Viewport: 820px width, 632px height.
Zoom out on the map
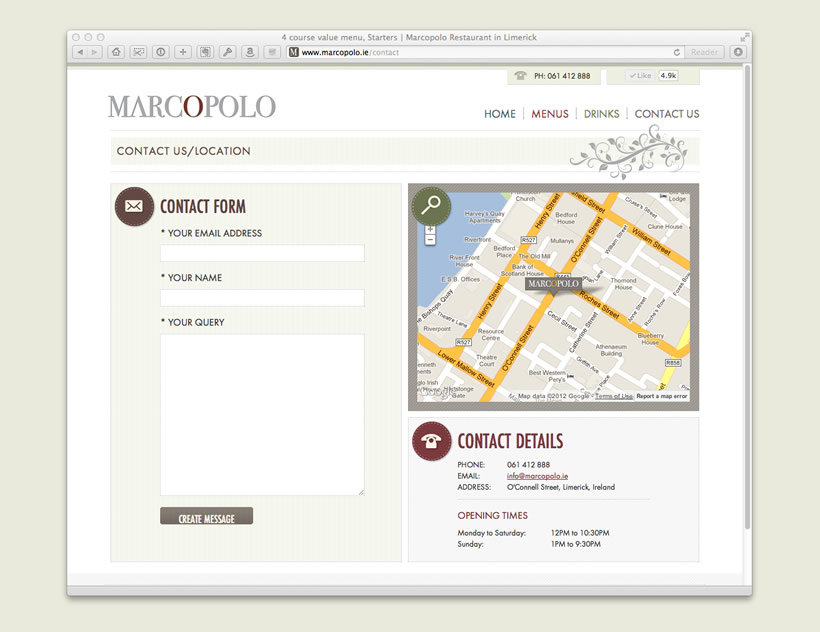tap(430, 240)
